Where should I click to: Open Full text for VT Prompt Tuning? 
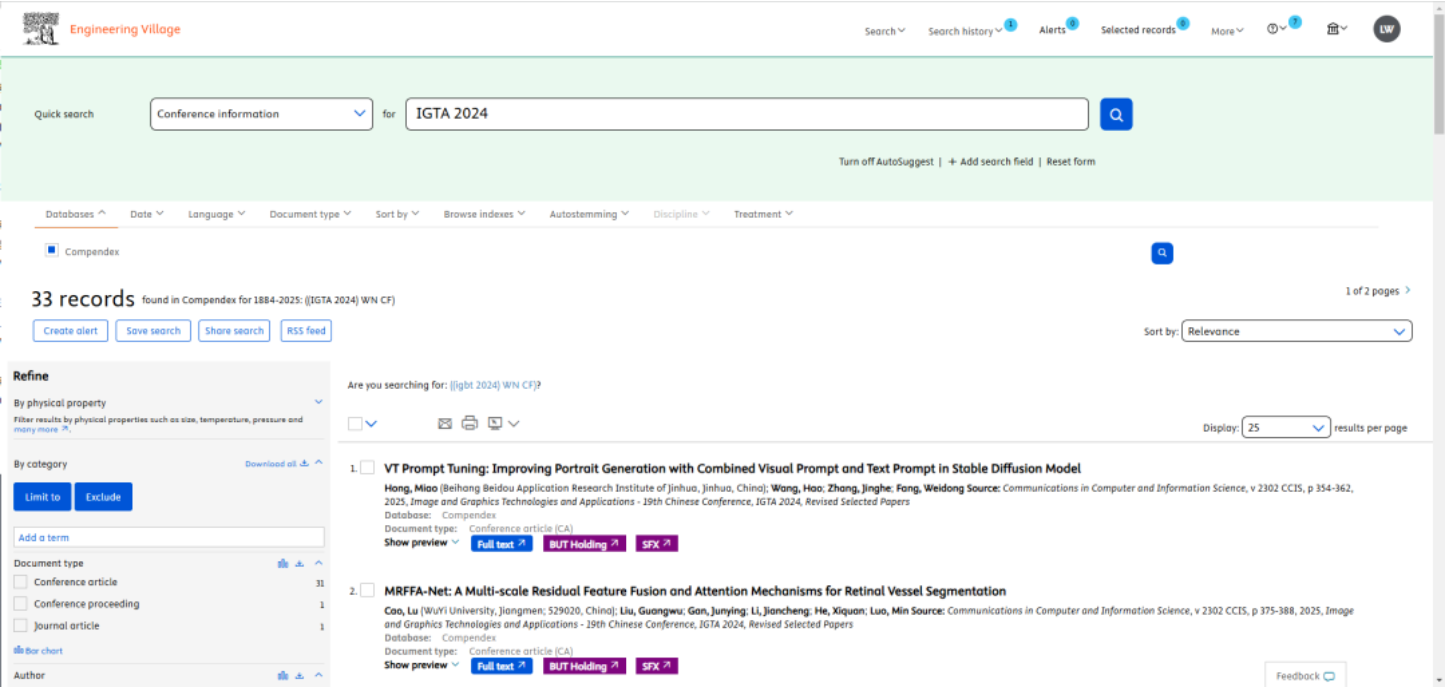(501, 544)
